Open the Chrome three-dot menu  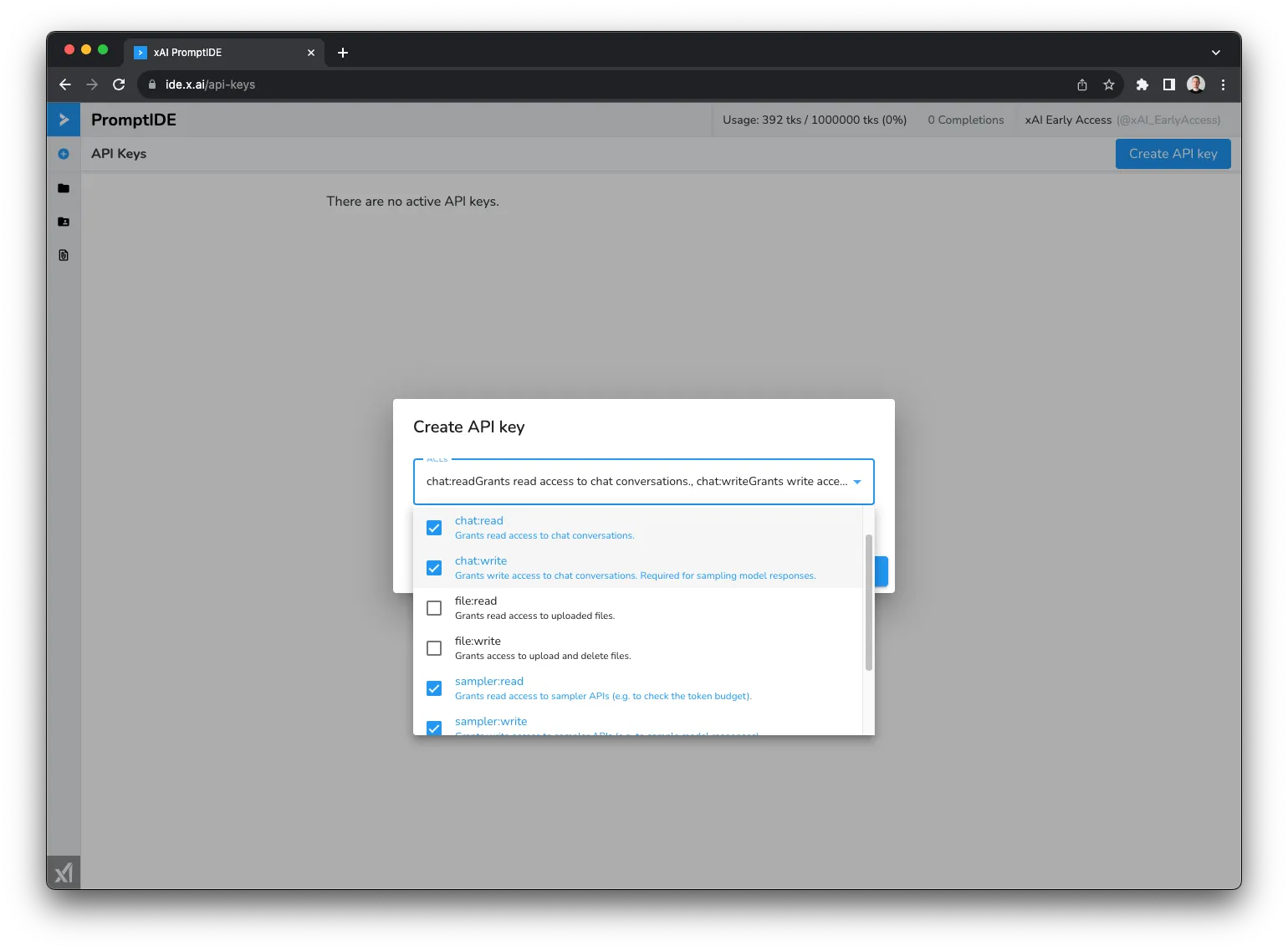pyautogui.click(x=1223, y=84)
